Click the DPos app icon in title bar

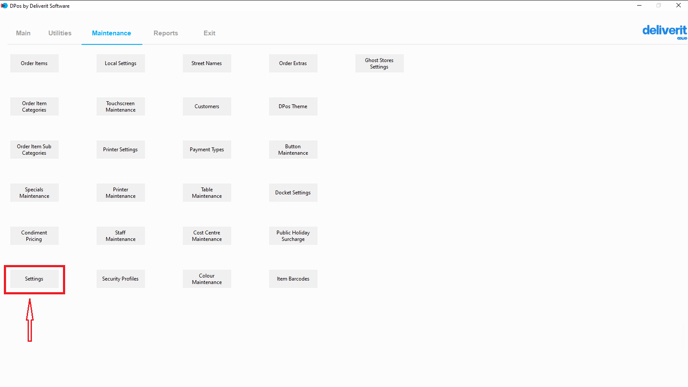coord(4,6)
